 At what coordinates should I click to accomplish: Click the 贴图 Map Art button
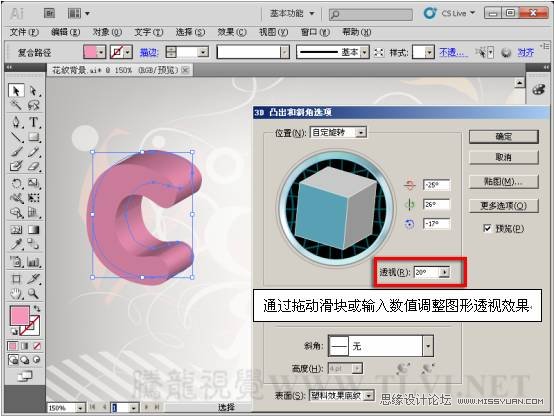click(x=503, y=182)
